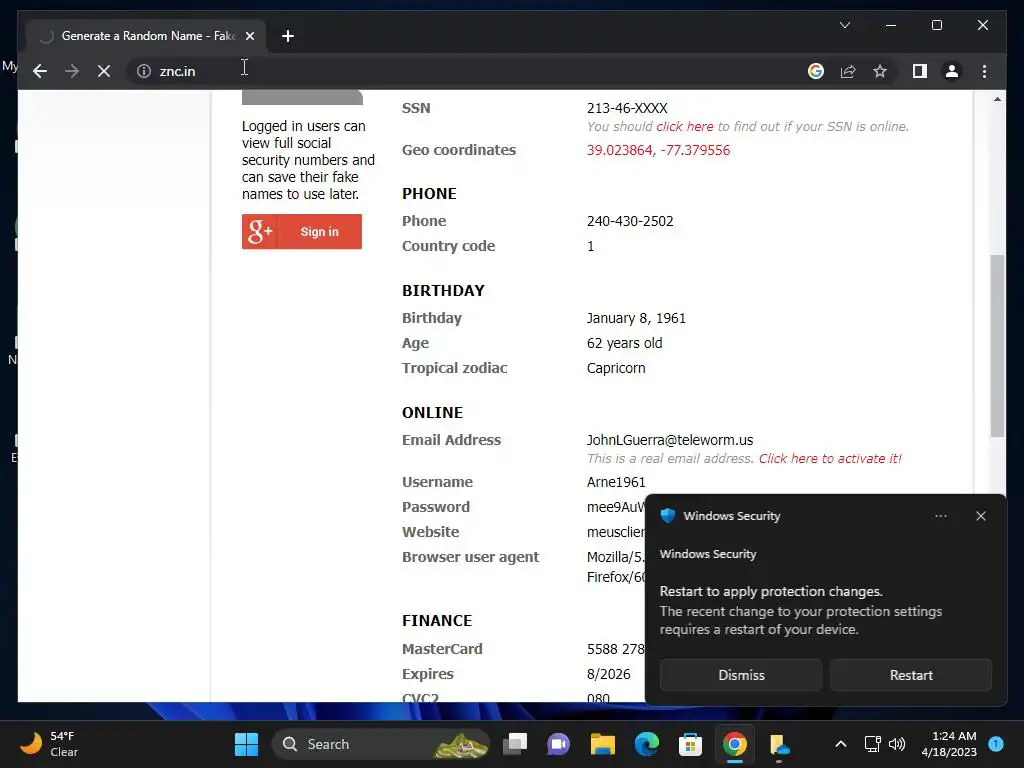Screen dimensions: 1024x768
Task: Open notification options three dots
Action: pos(940,516)
